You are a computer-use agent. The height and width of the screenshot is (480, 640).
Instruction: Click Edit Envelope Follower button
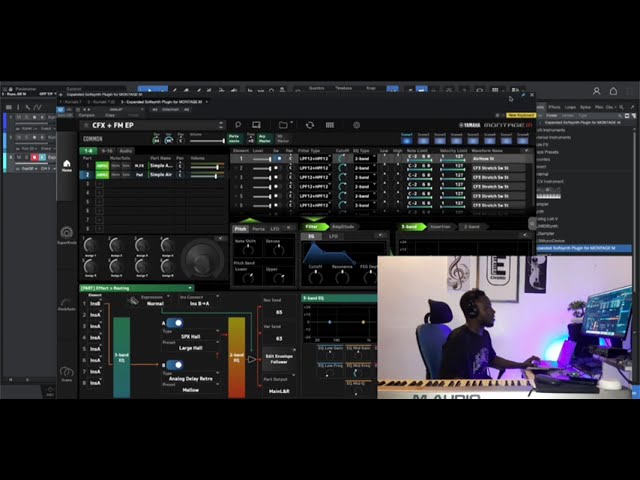[x=279, y=359]
